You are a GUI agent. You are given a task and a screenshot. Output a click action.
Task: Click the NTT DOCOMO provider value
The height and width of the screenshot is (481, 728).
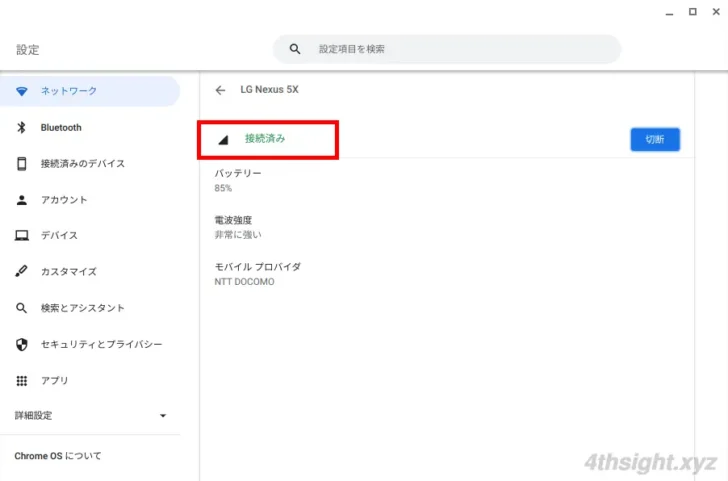click(x=244, y=282)
